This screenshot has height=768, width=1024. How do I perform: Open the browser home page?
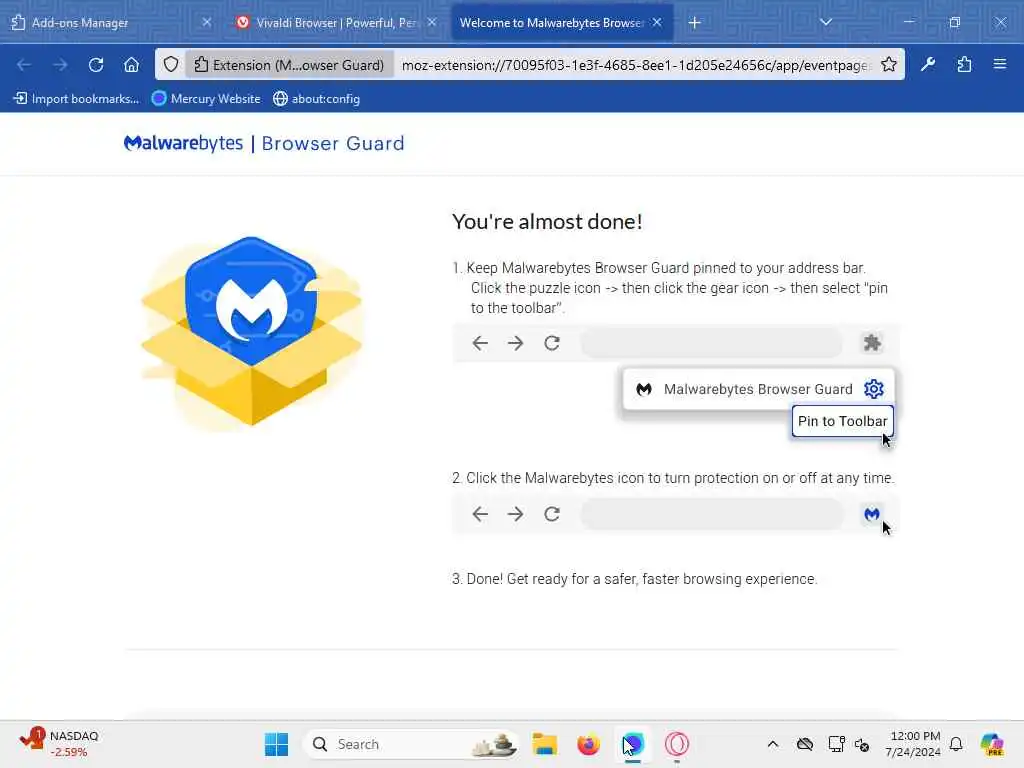[131, 65]
